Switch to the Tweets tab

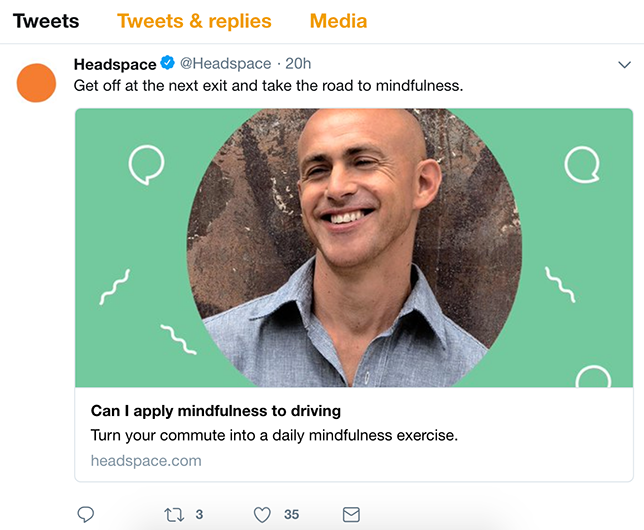46,21
